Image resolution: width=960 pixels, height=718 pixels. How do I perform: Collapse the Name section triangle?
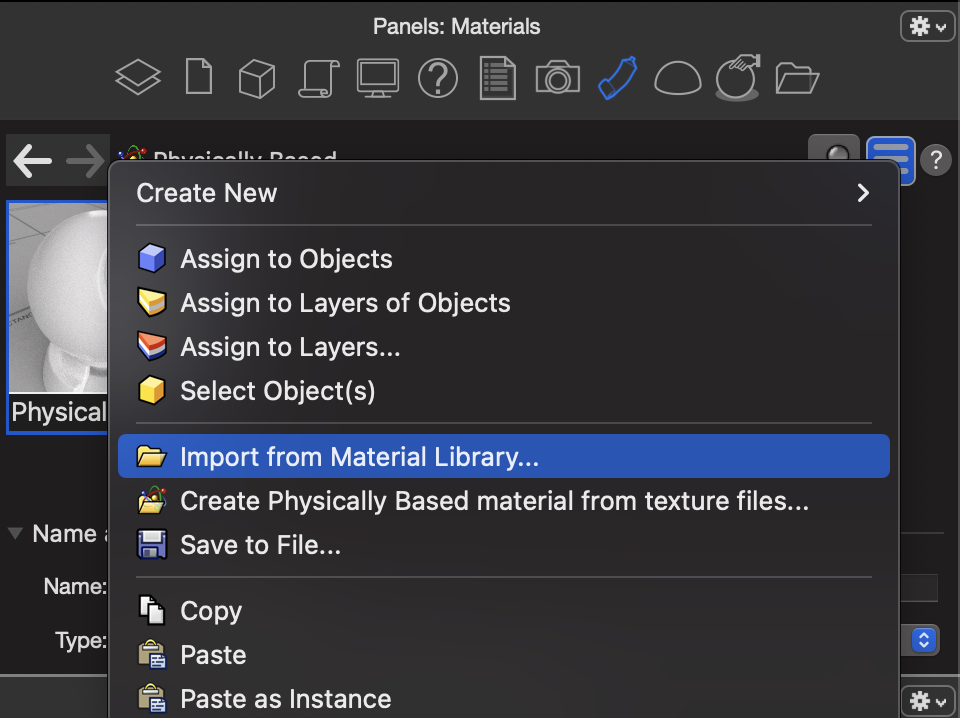[15, 533]
